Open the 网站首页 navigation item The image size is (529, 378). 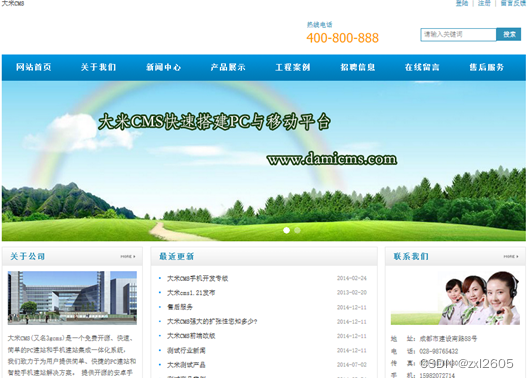(x=34, y=67)
